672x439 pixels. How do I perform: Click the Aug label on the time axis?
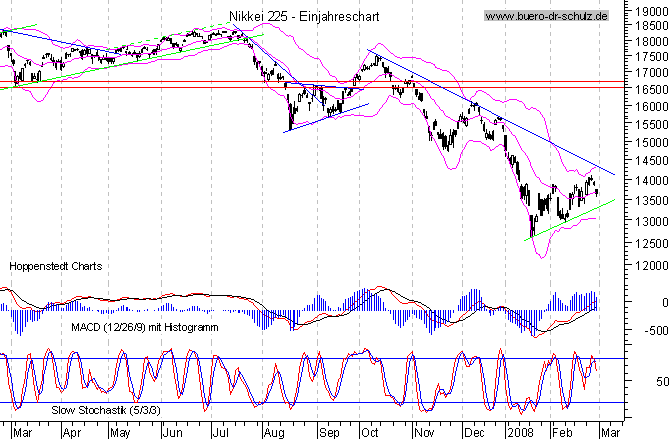272,432
